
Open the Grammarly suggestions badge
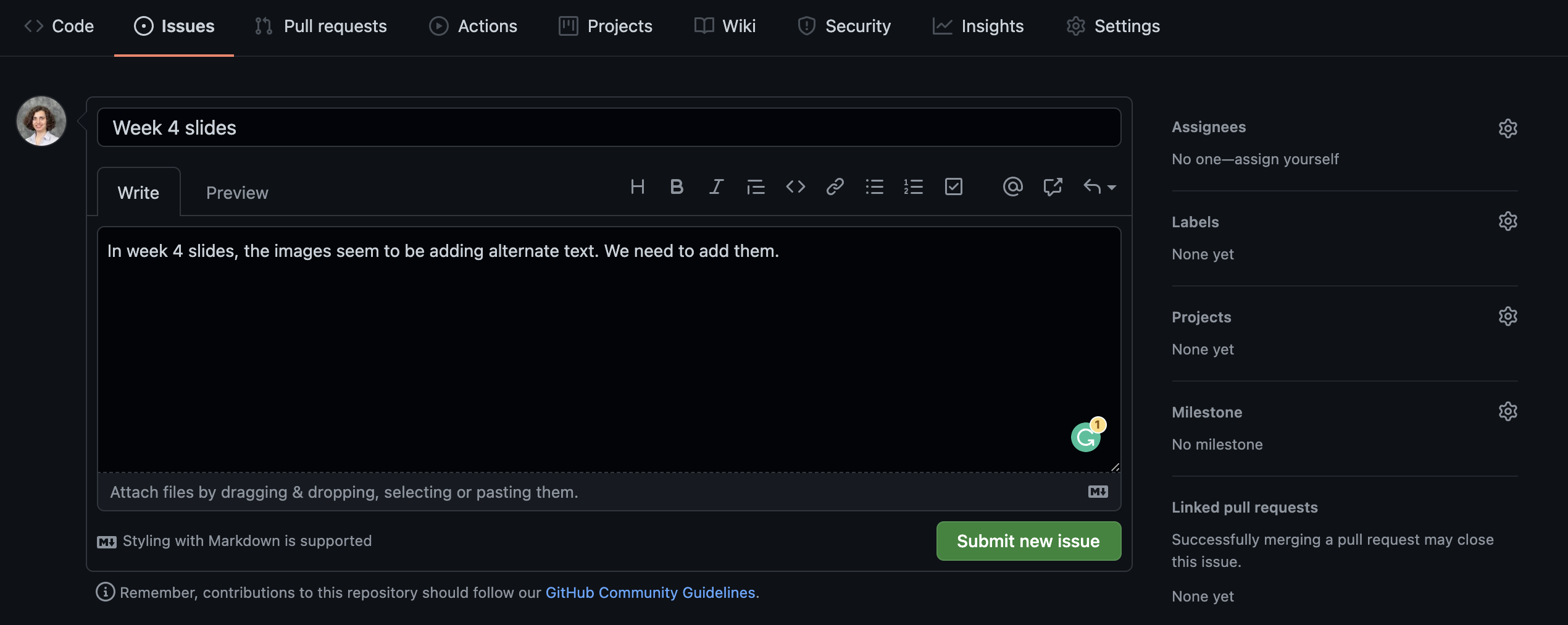point(1086,435)
